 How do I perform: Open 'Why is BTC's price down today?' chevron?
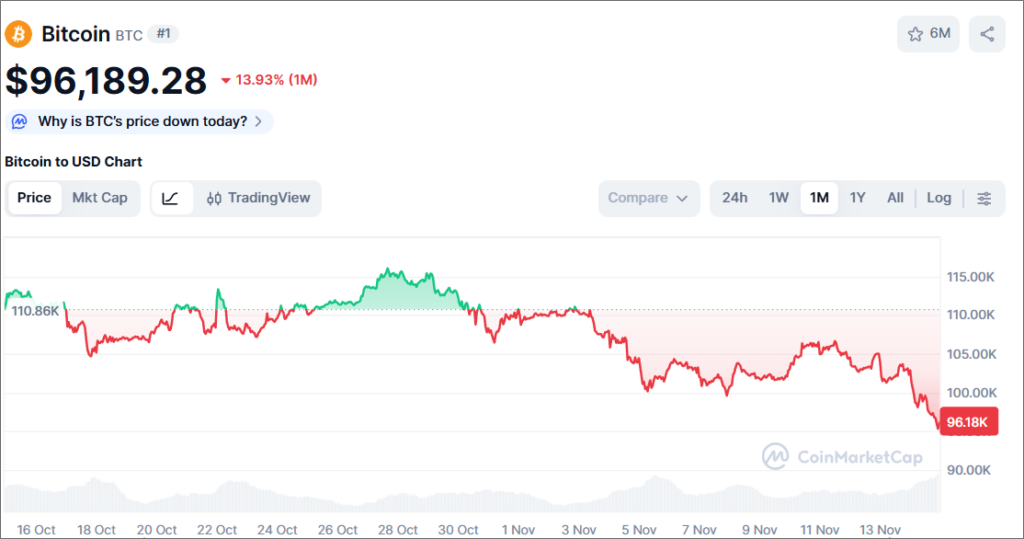point(258,122)
